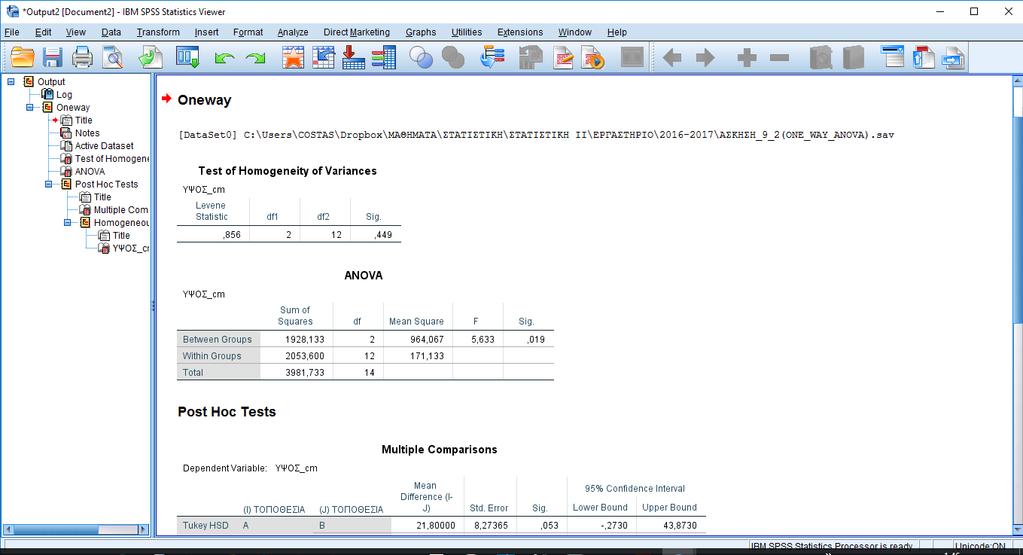
Task: Click the Select Last Output icon
Action: pos(492,58)
